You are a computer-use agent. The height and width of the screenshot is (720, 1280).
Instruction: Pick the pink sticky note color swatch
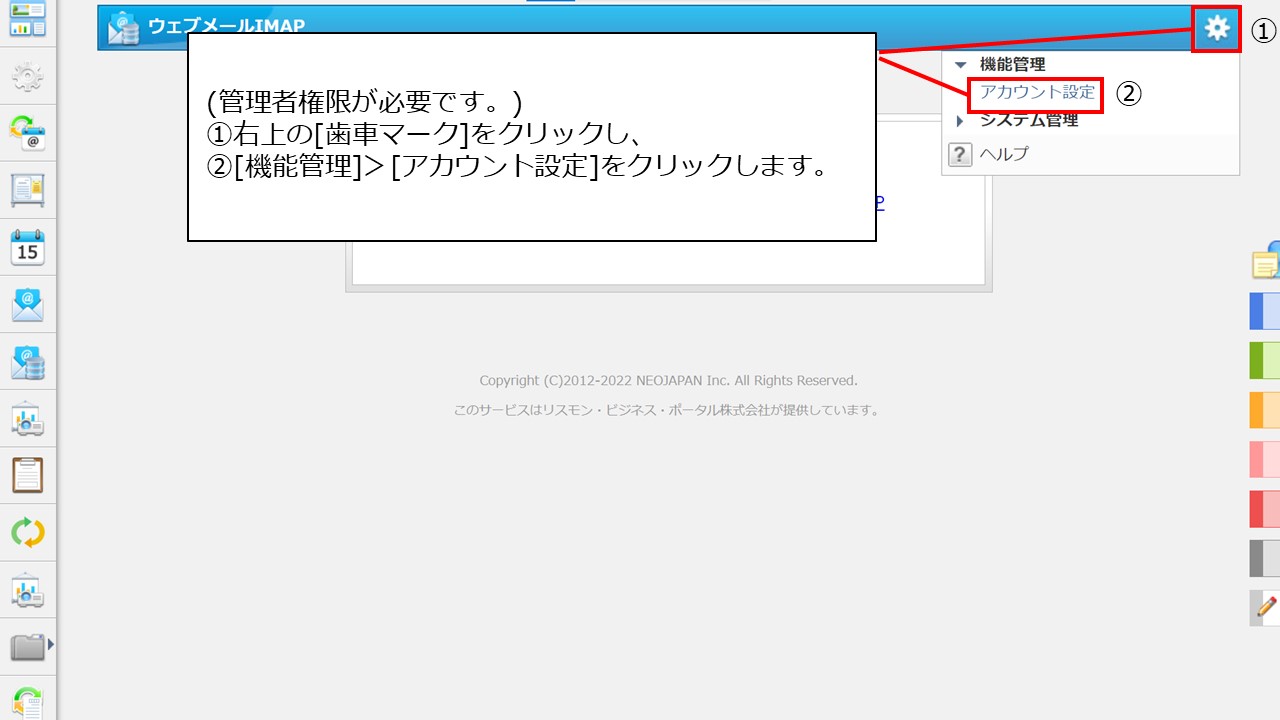coord(1265,459)
